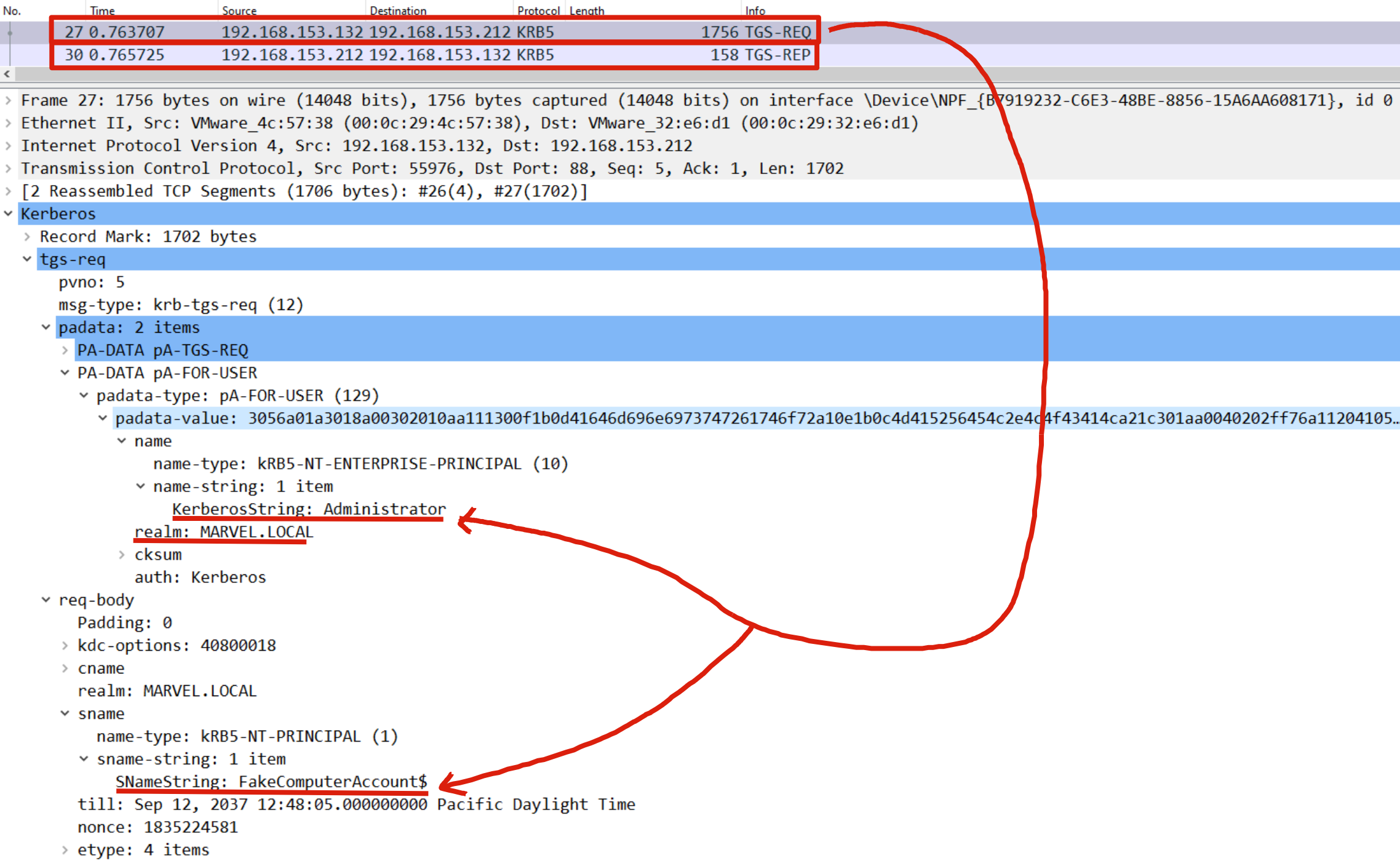Expand the Ethernet II section
1400x861 pixels.
8,123
